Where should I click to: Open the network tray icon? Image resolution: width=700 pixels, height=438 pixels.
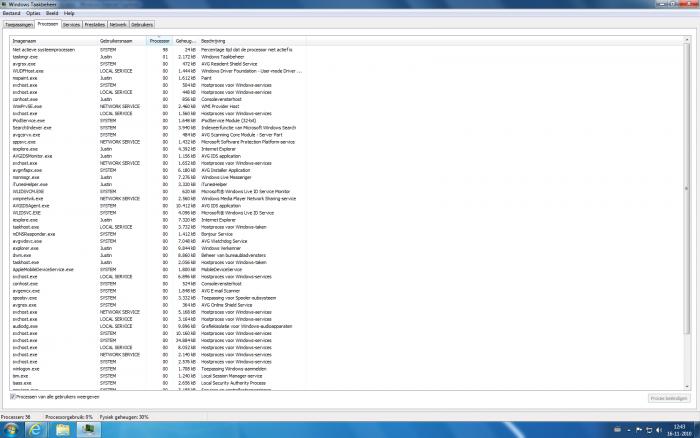click(649, 430)
